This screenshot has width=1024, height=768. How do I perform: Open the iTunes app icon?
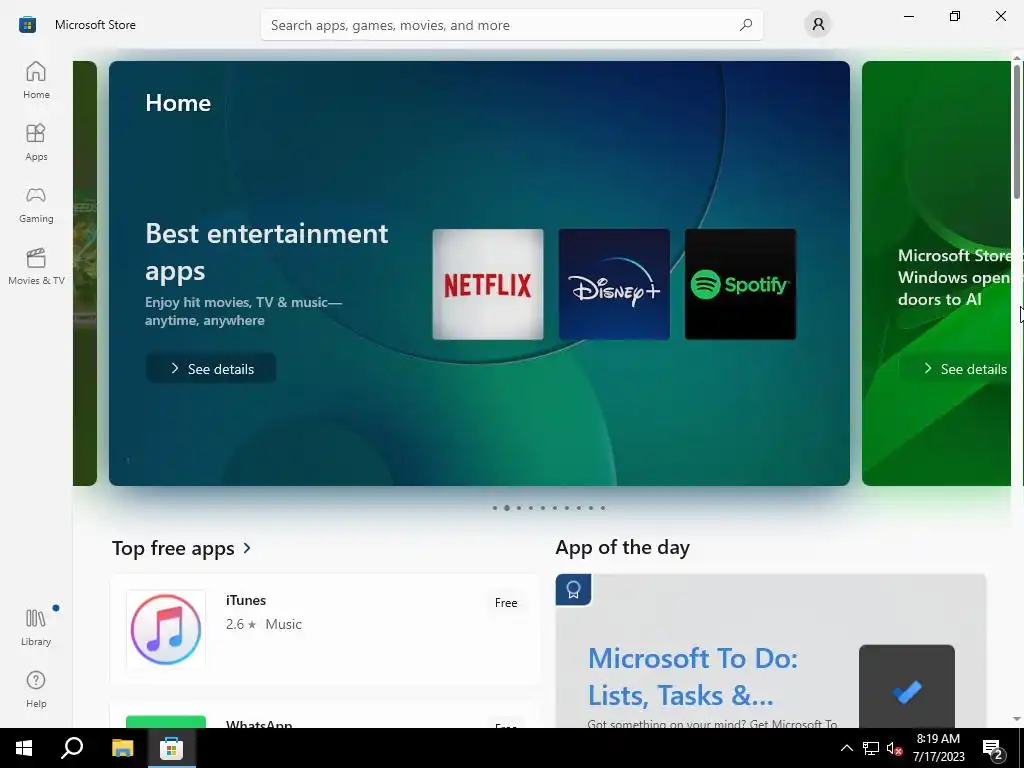click(x=166, y=630)
